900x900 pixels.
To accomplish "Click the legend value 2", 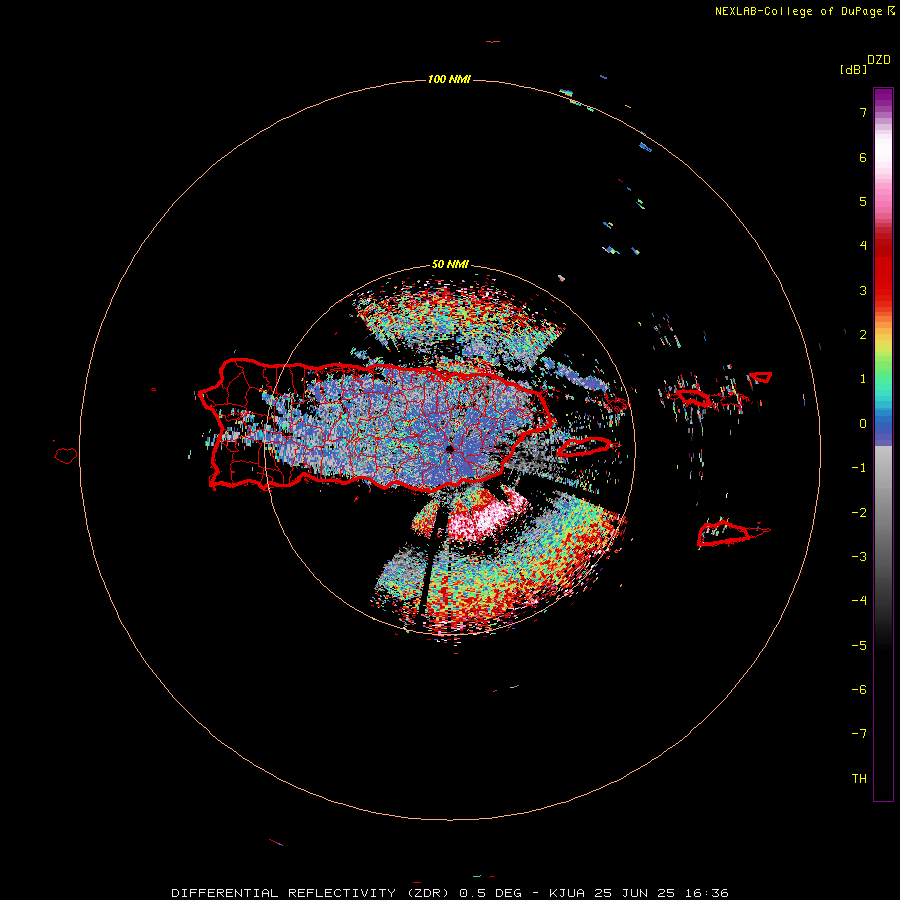I will (x=863, y=335).
